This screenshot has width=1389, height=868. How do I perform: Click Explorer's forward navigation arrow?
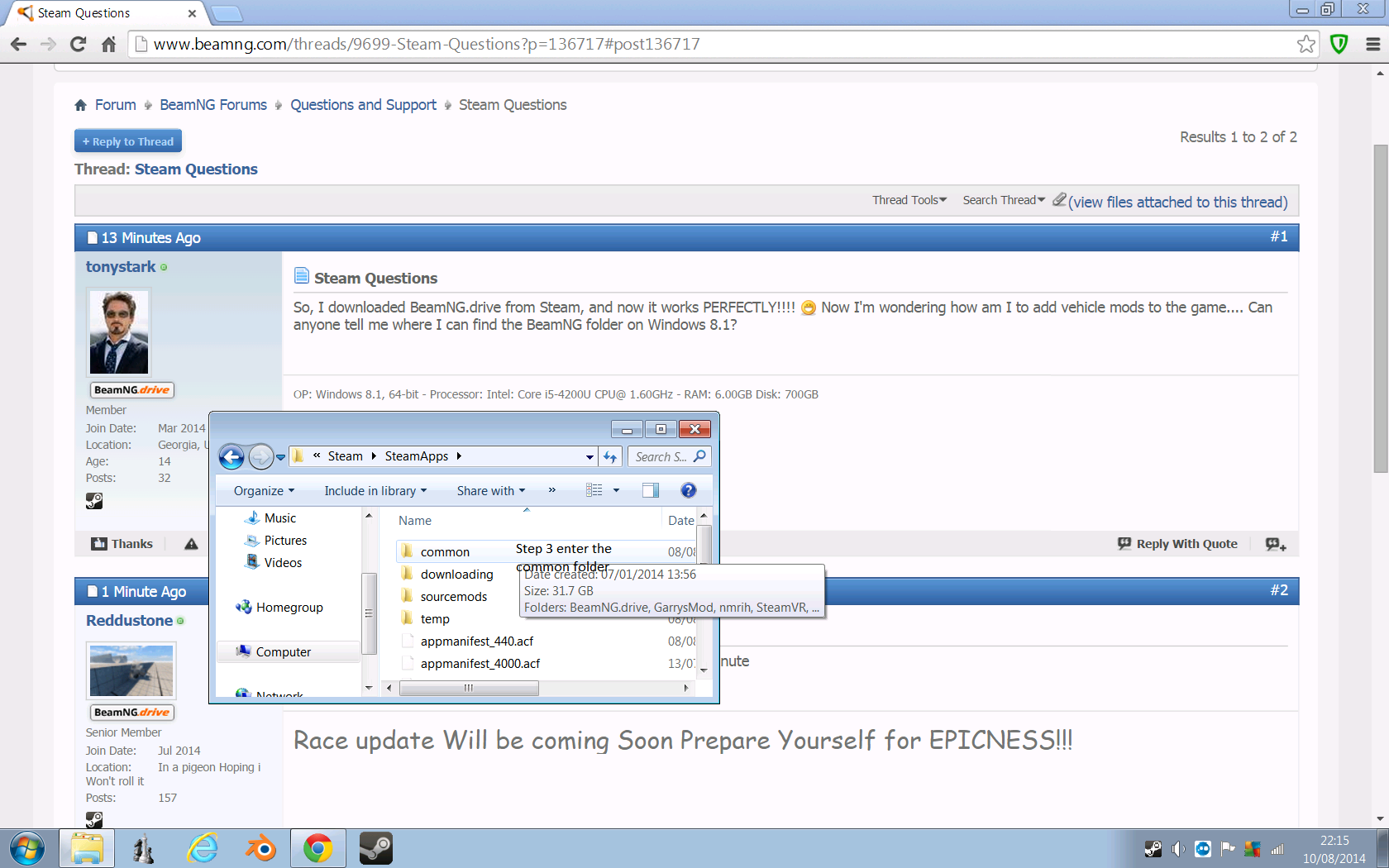pyautogui.click(x=260, y=456)
